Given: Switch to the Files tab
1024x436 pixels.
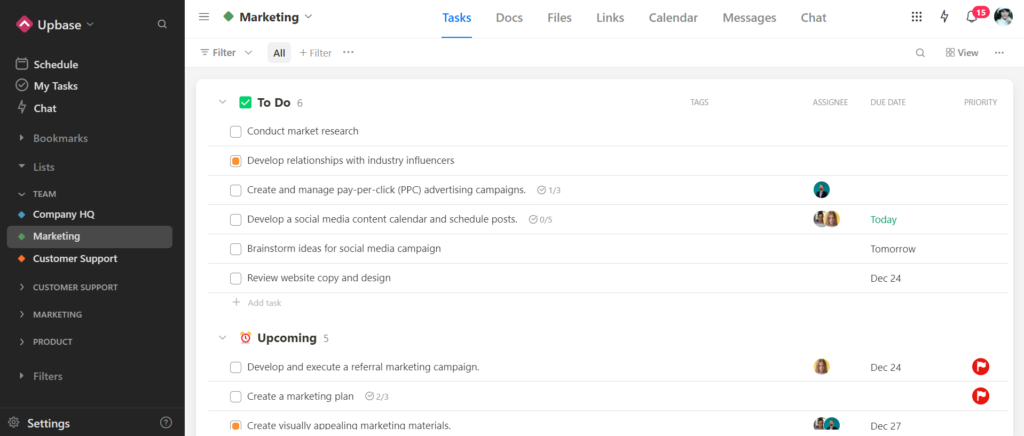Looking at the screenshot, I should (560, 18).
